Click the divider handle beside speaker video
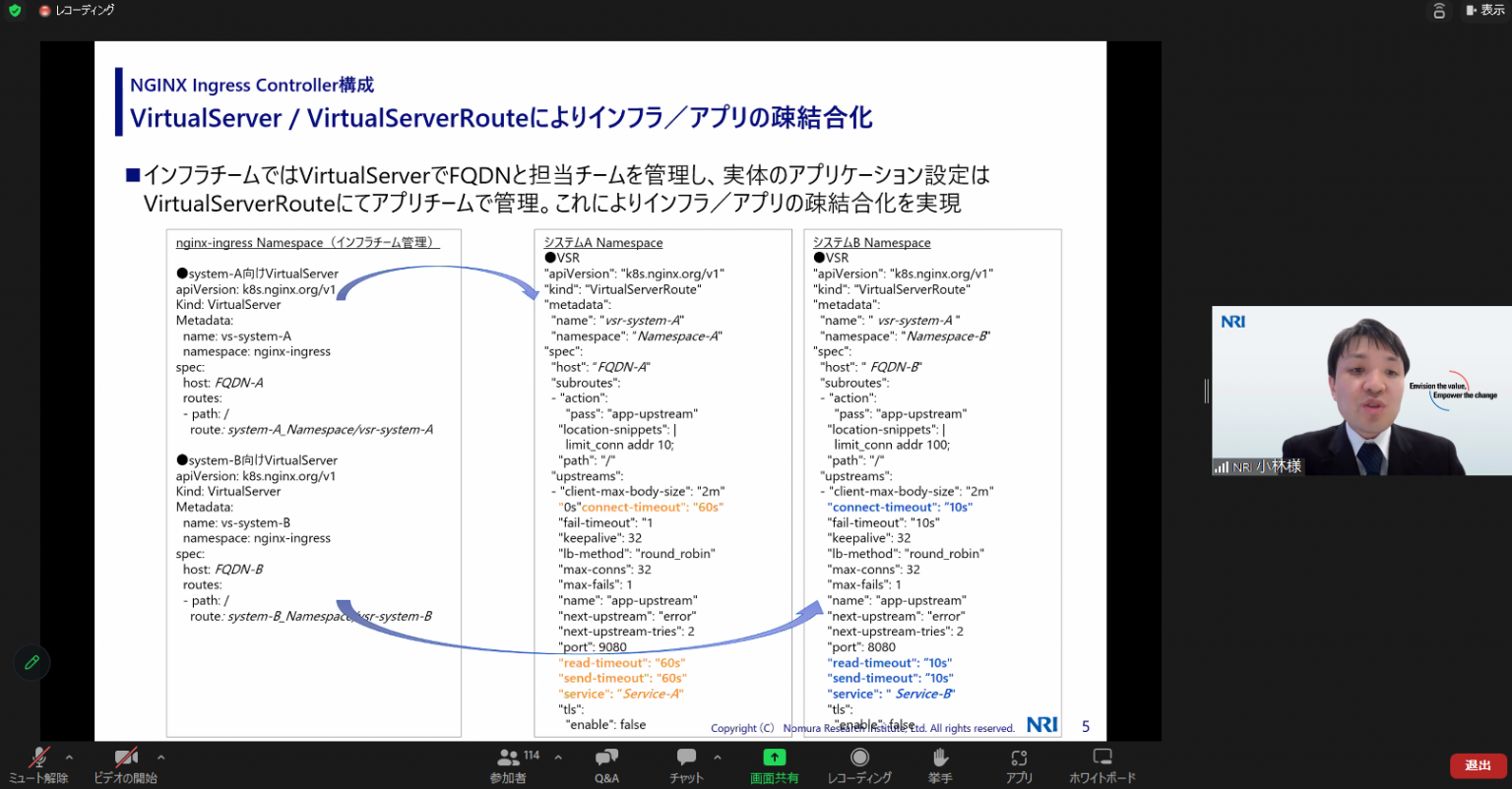The width and height of the screenshot is (1512, 789). tap(1206, 391)
